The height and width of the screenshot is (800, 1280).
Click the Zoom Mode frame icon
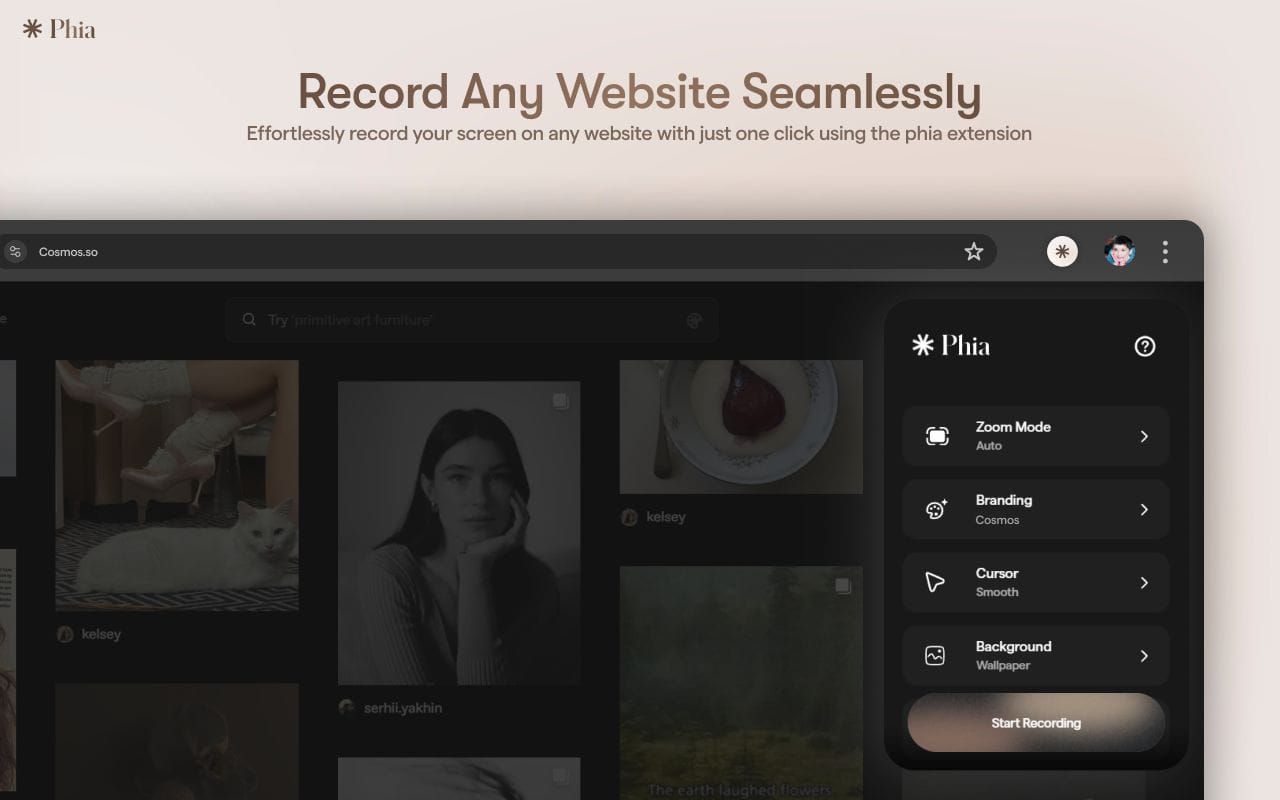tap(937, 436)
